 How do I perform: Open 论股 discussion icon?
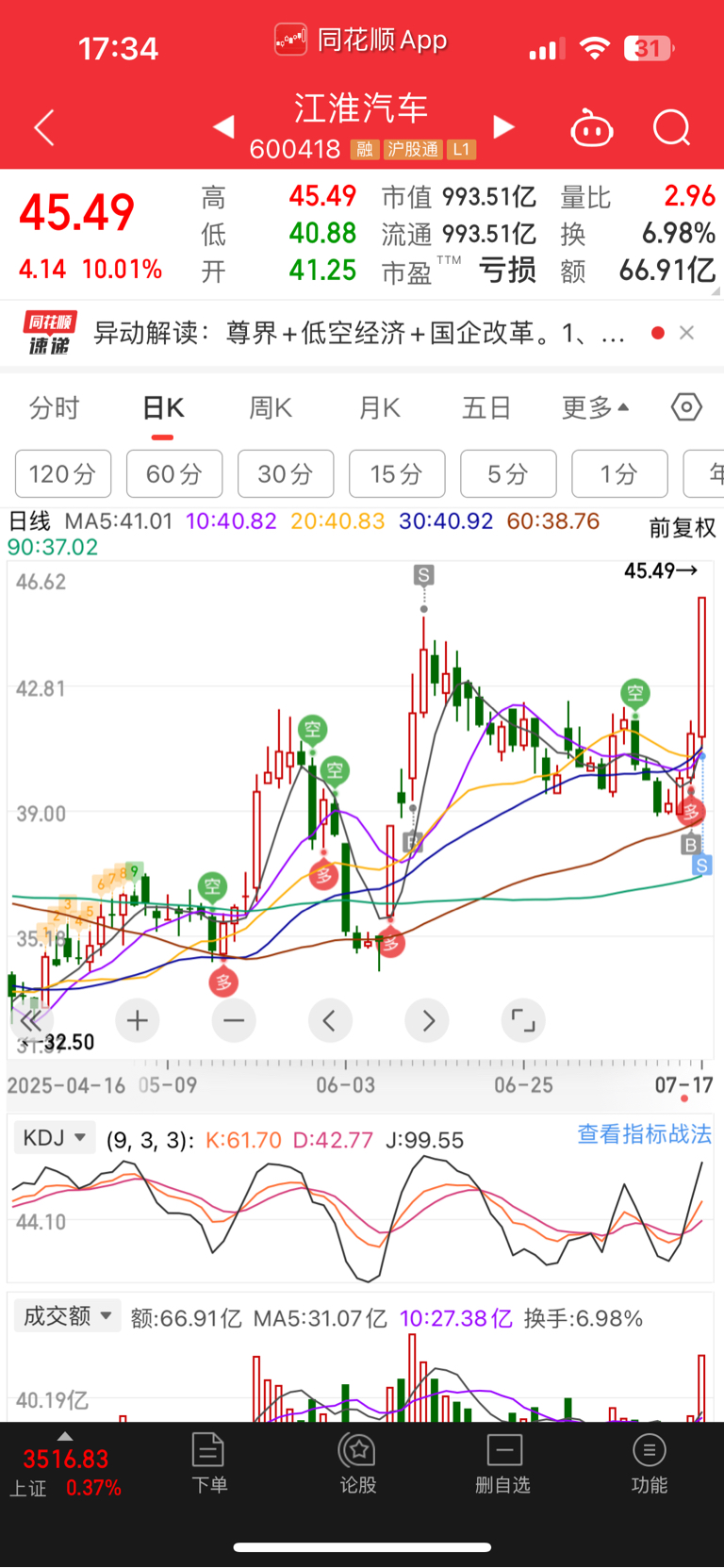click(358, 1462)
